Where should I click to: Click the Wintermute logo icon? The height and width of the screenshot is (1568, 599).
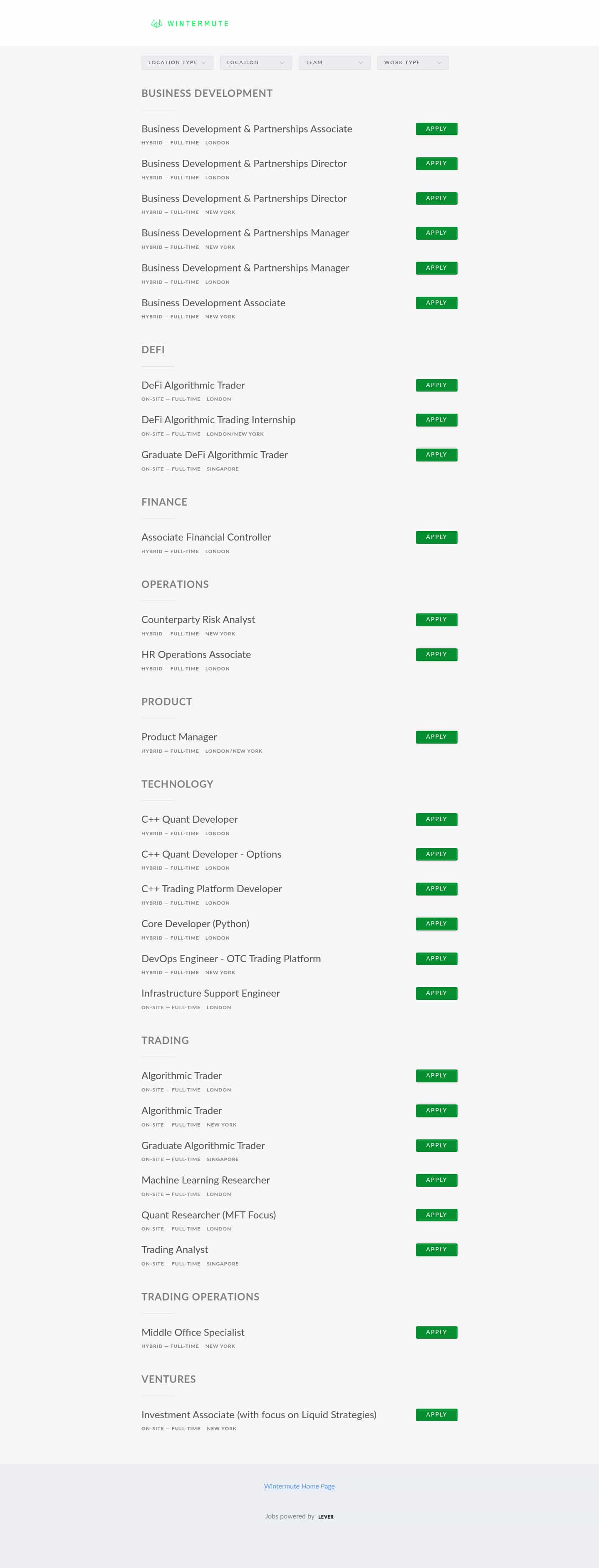[156, 24]
